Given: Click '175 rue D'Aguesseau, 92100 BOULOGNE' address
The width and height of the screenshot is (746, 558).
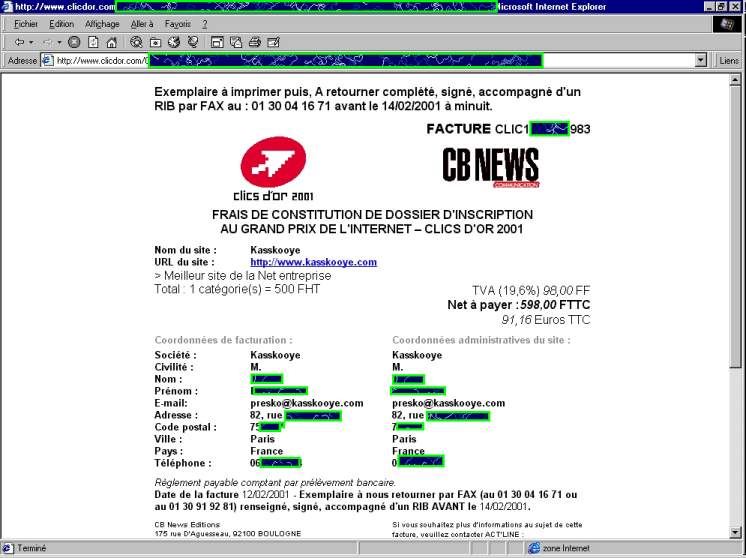Looking at the screenshot, I should coord(228,534).
